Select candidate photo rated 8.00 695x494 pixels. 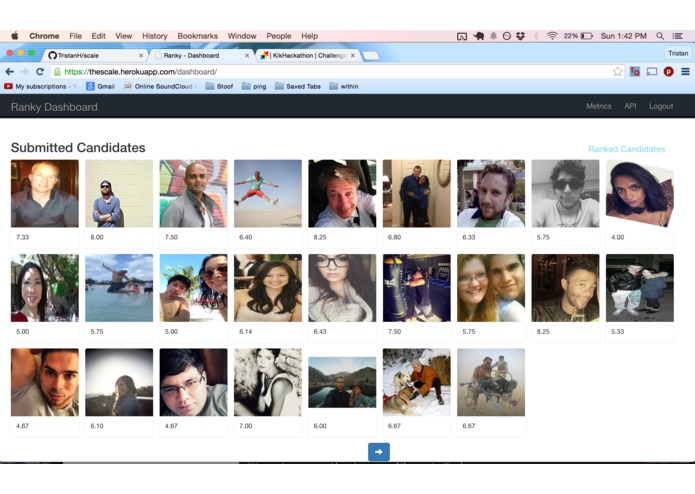tap(119, 194)
